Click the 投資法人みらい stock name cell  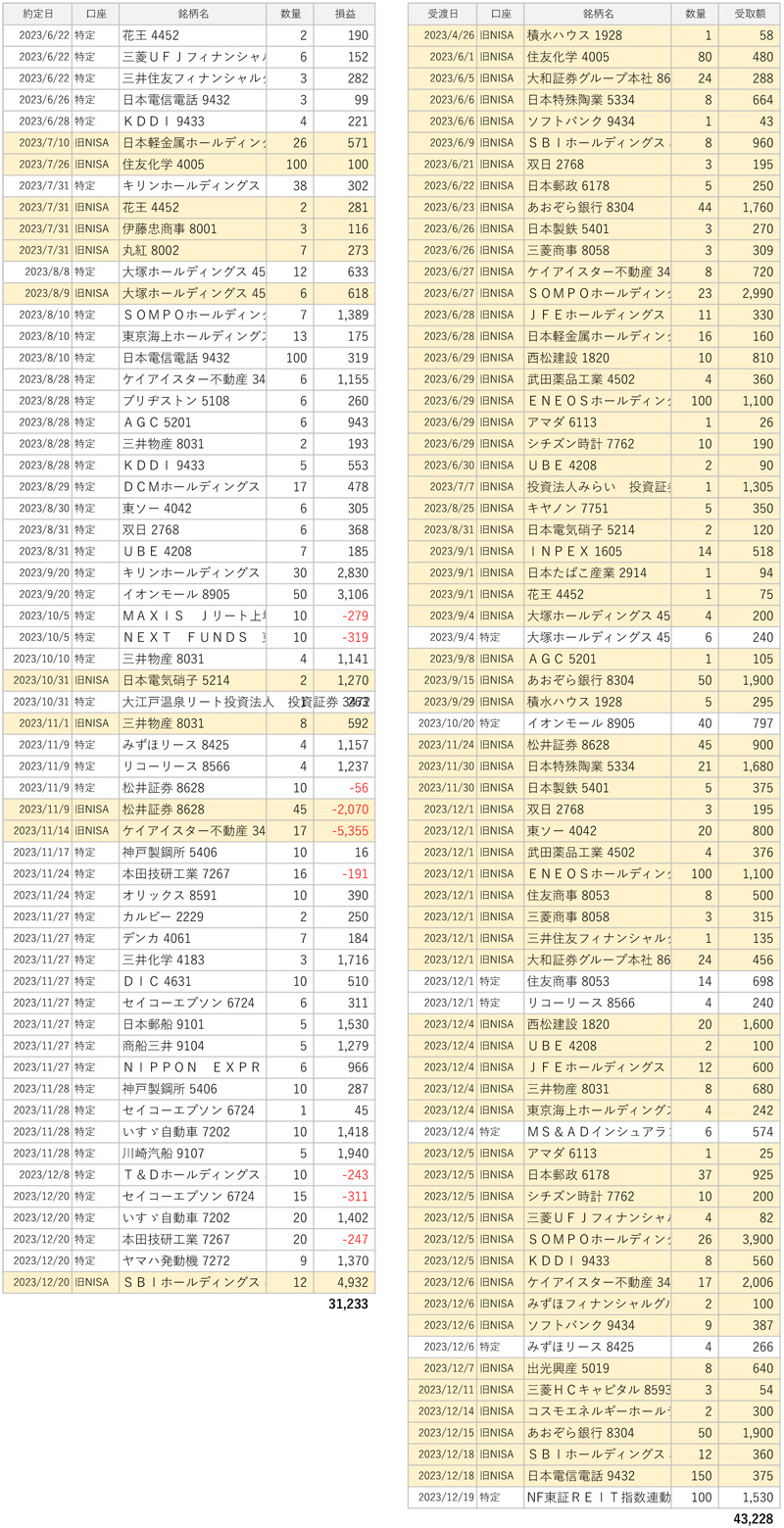[x=599, y=486]
